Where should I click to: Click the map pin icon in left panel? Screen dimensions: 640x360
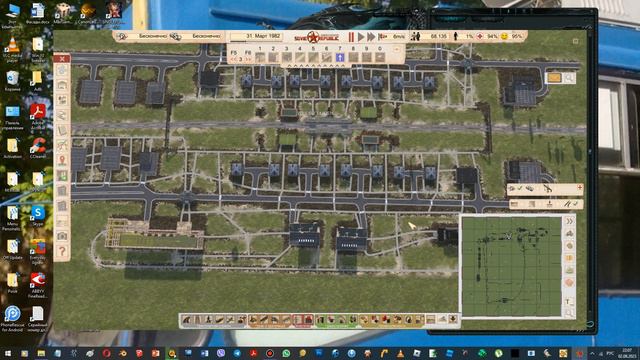62,160
